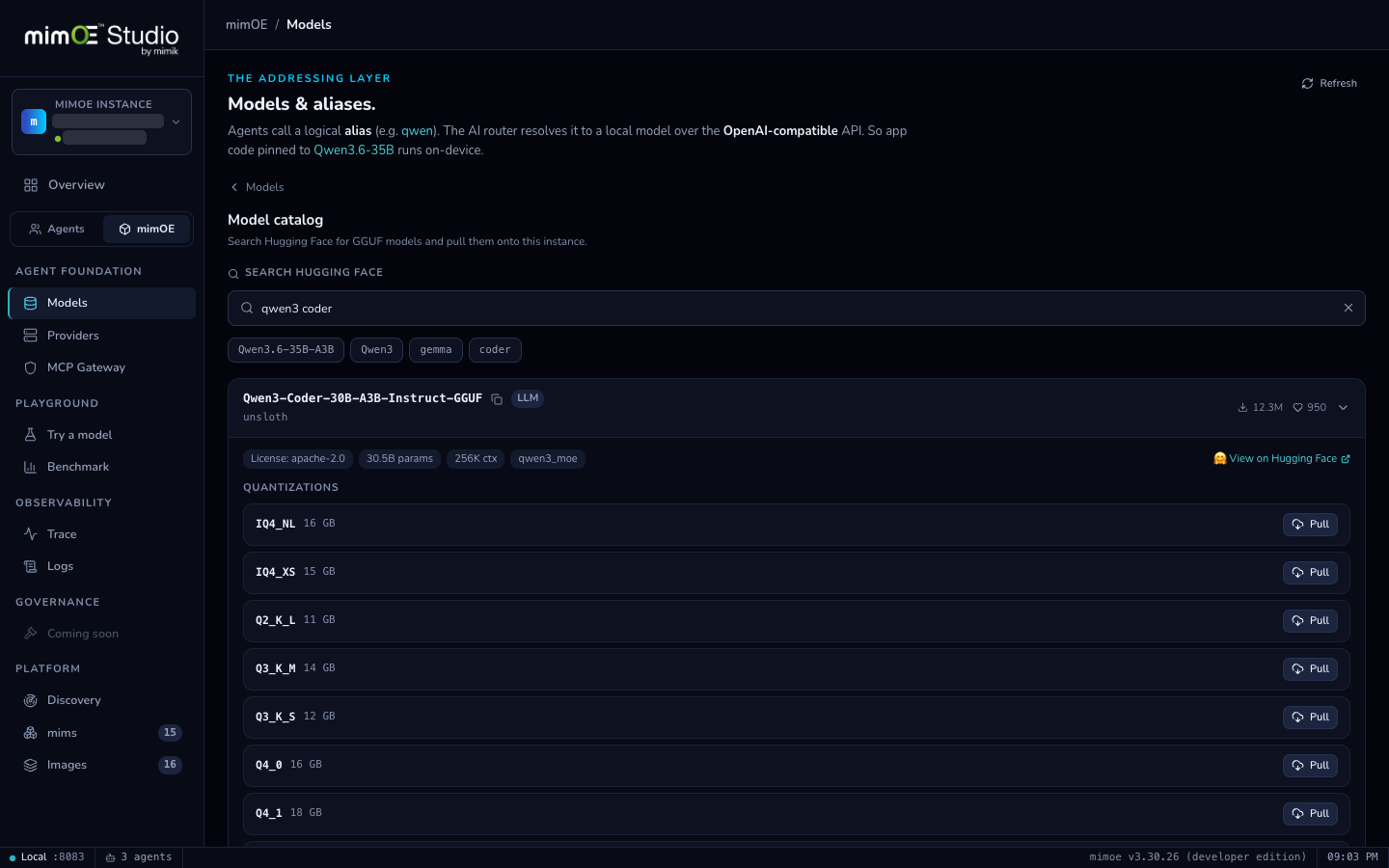
Task: Clear the Hugging Face search field
Action: [1348, 308]
